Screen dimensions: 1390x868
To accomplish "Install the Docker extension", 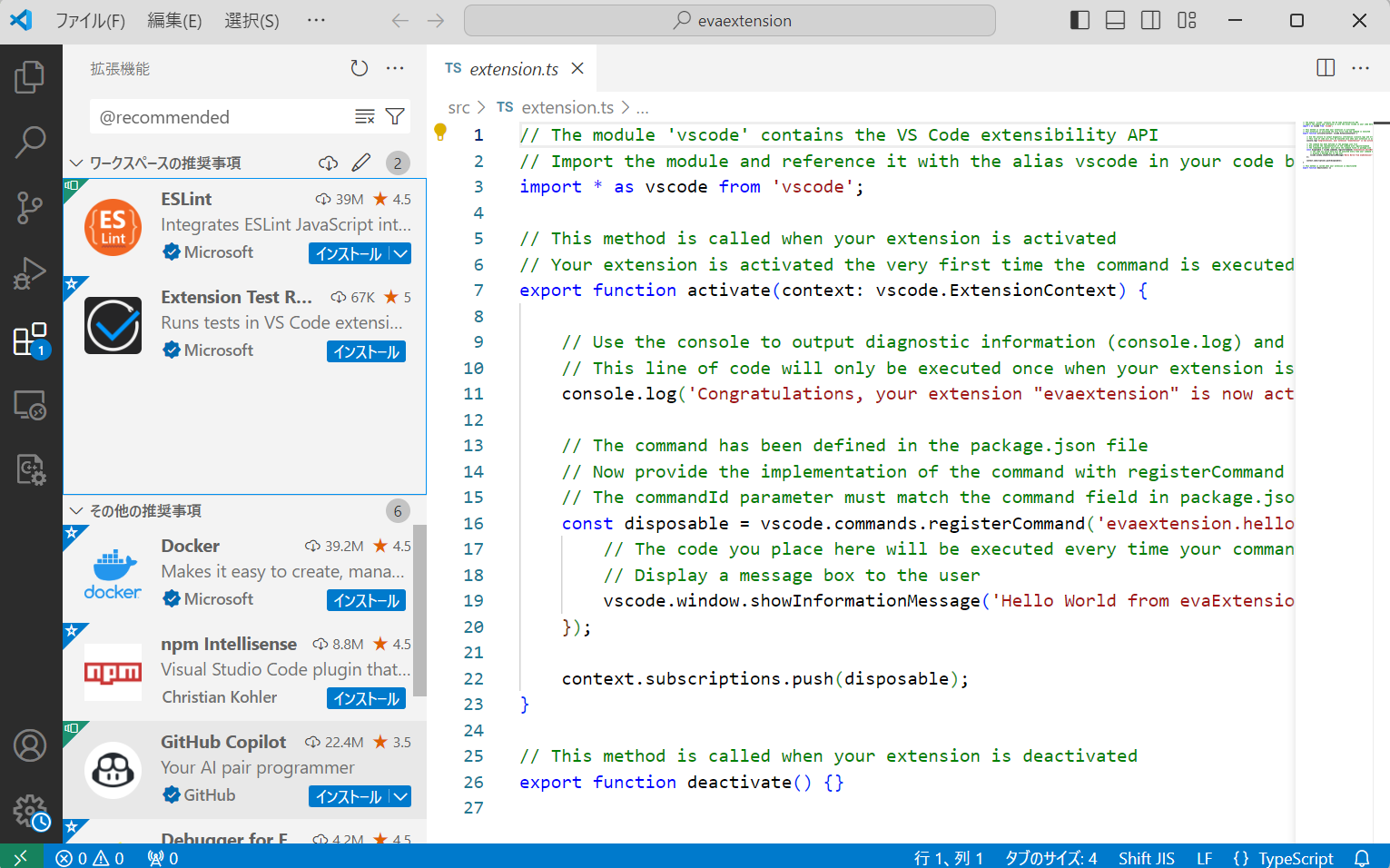I will pos(366,599).
